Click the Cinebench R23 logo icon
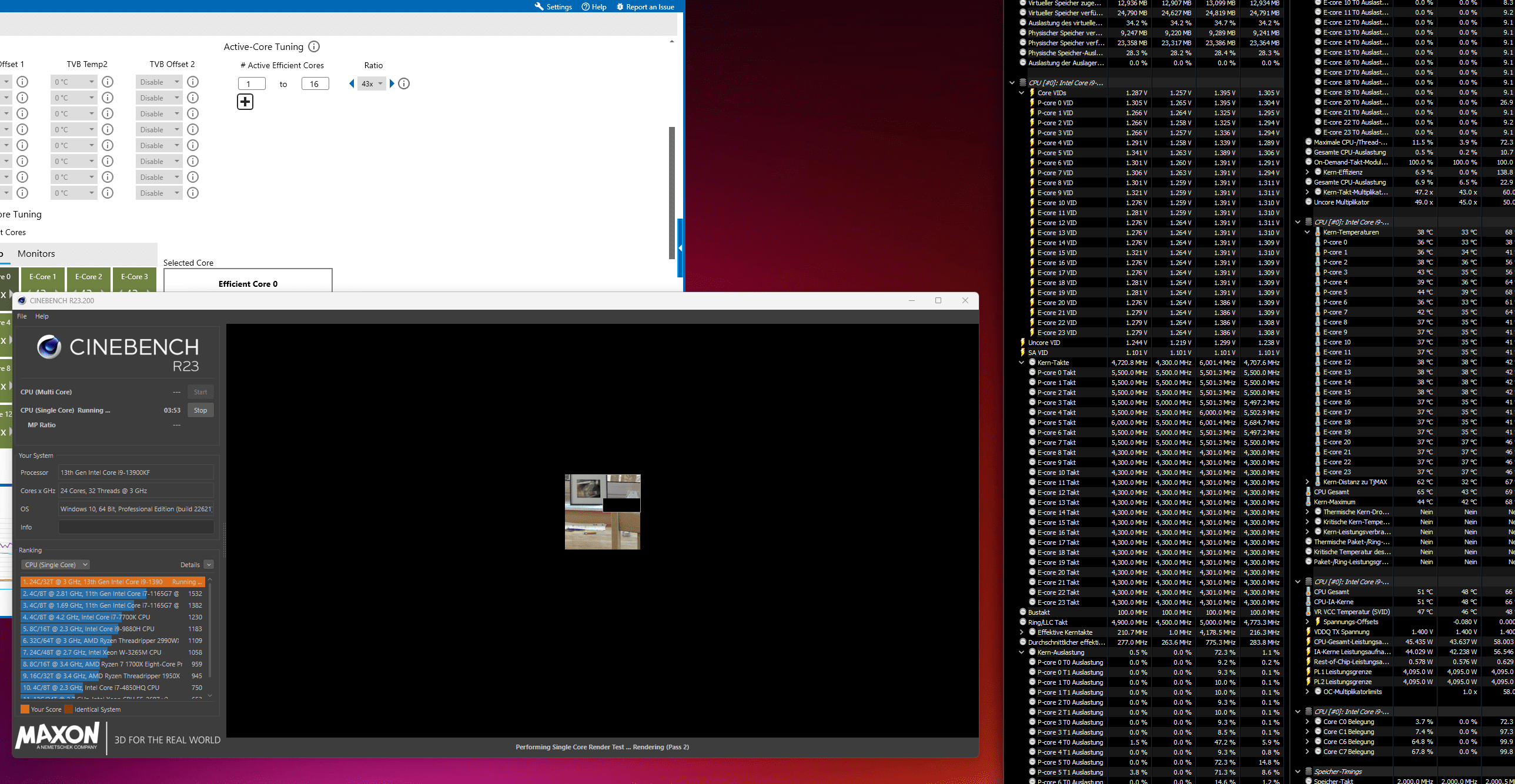This screenshot has width=1515, height=784. [x=49, y=347]
